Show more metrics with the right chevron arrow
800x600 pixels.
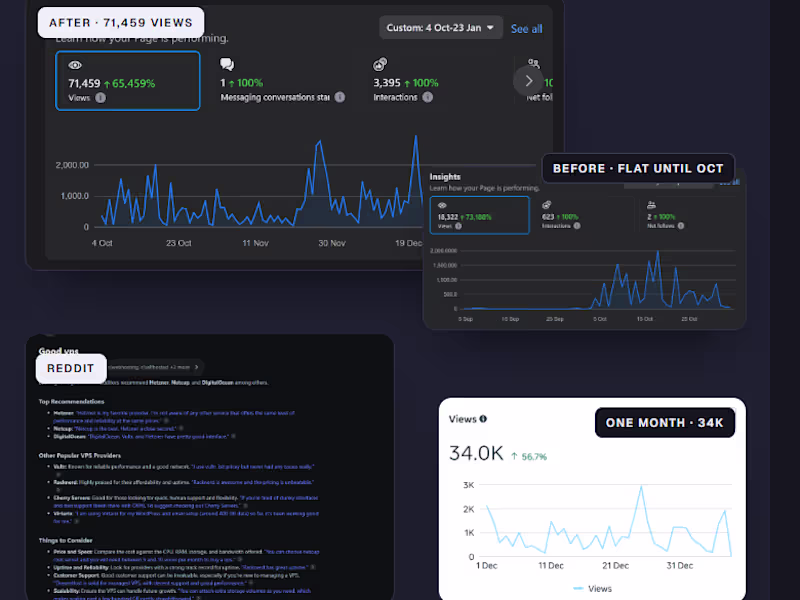point(529,81)
